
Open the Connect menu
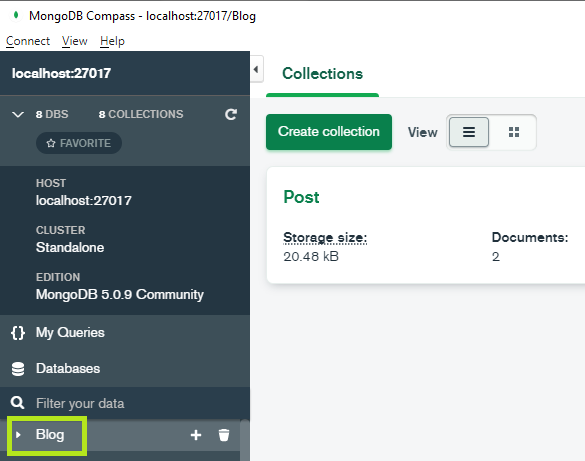click(x=28, y=41)
